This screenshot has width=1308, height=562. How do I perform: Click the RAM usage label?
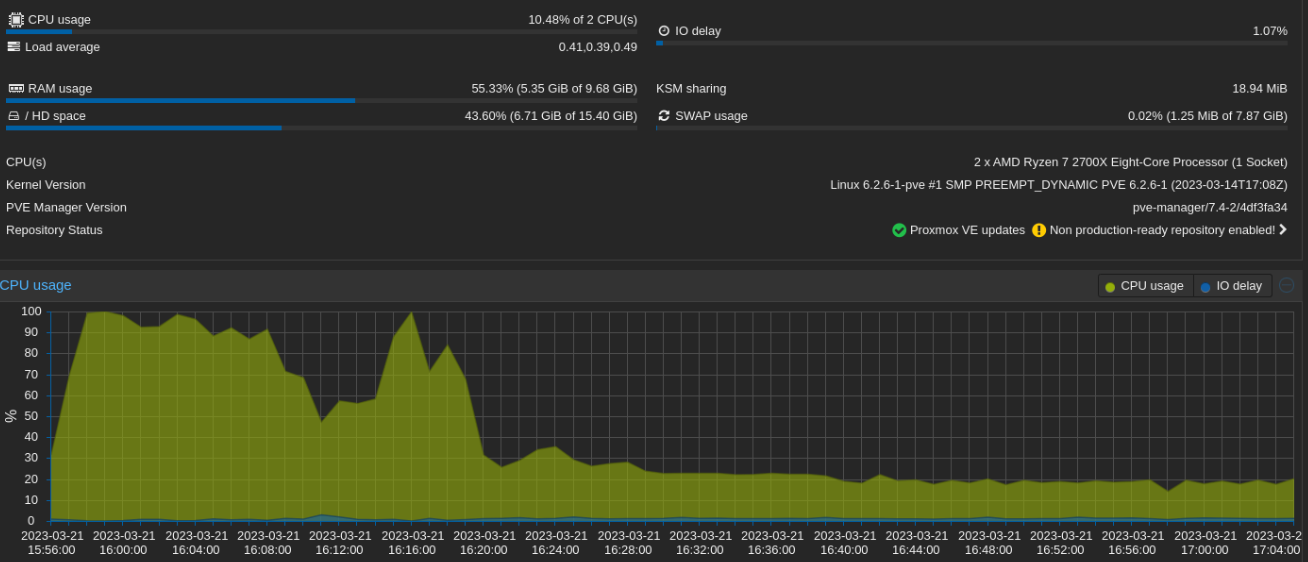(x=60, y=88)
